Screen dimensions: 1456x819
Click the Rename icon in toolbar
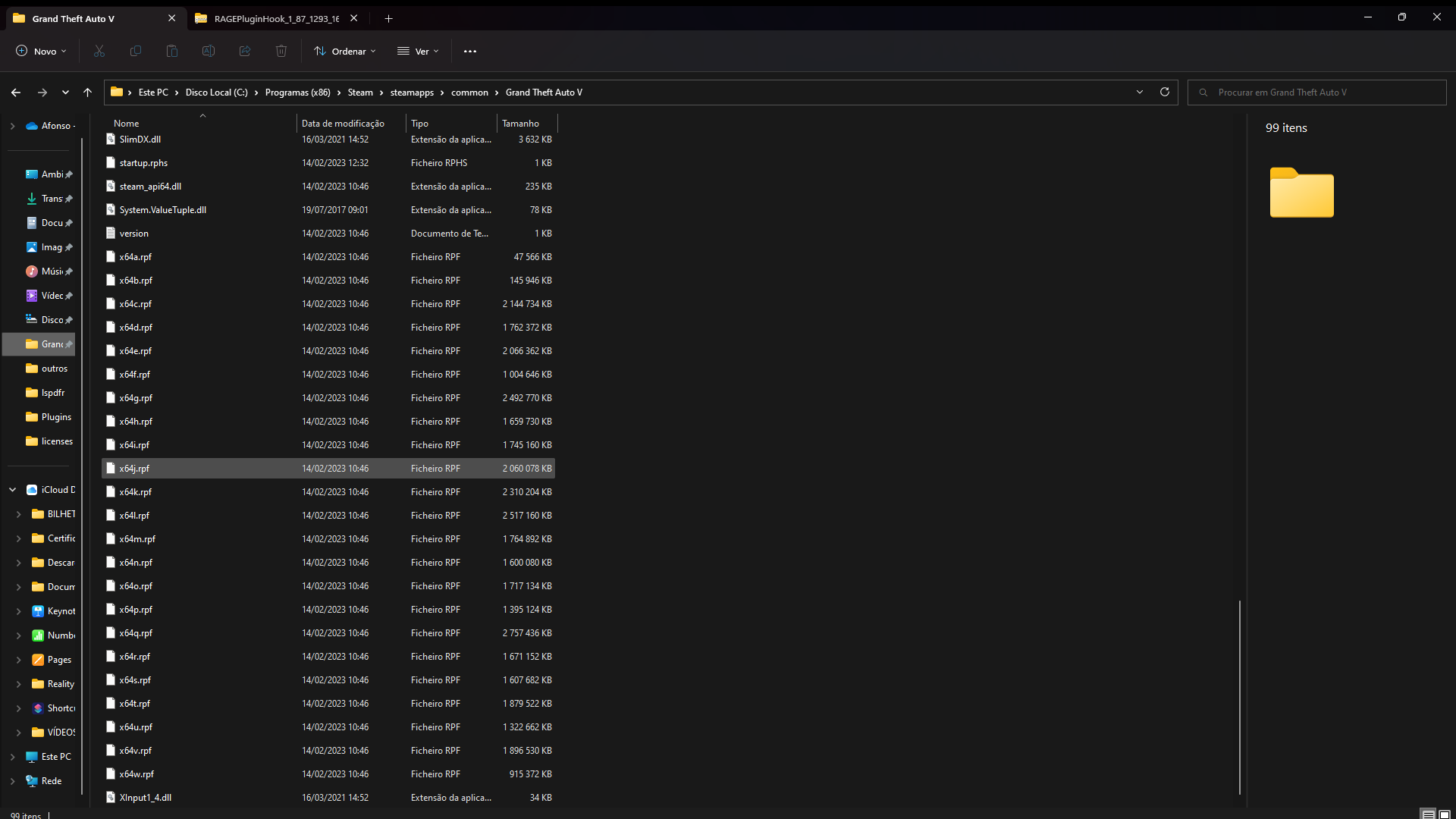coord(209,51)
